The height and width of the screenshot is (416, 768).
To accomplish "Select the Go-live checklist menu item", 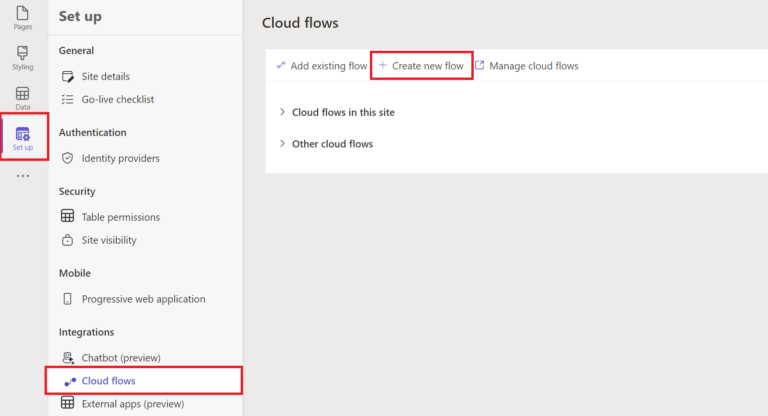I will (x=117, y=99).
